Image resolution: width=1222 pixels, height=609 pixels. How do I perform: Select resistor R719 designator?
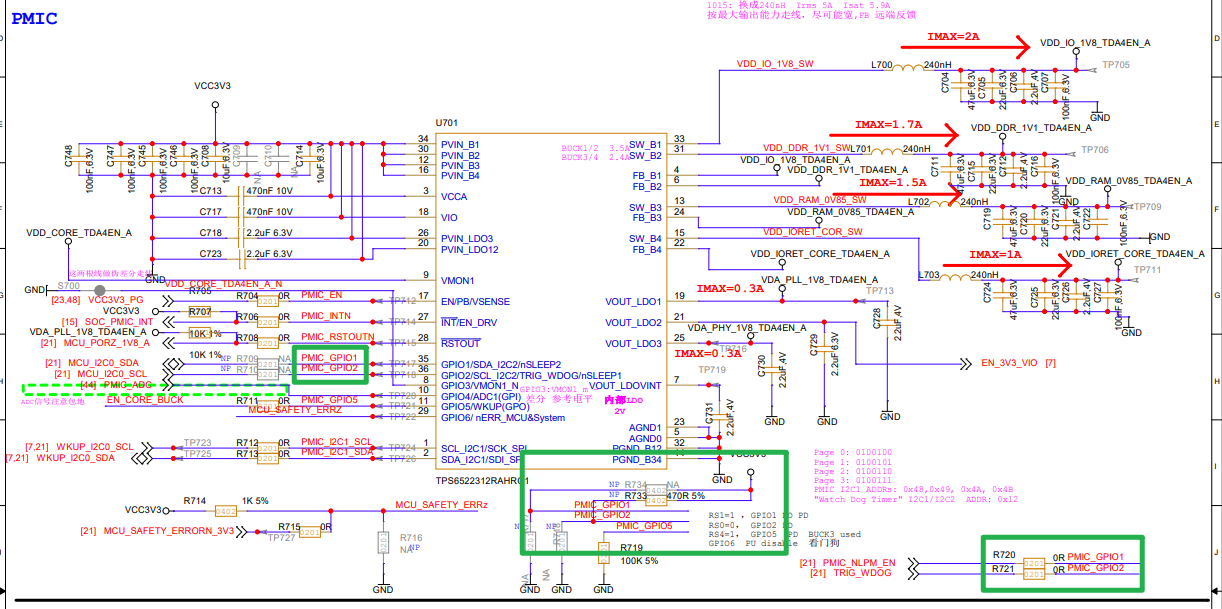point(631,548)
